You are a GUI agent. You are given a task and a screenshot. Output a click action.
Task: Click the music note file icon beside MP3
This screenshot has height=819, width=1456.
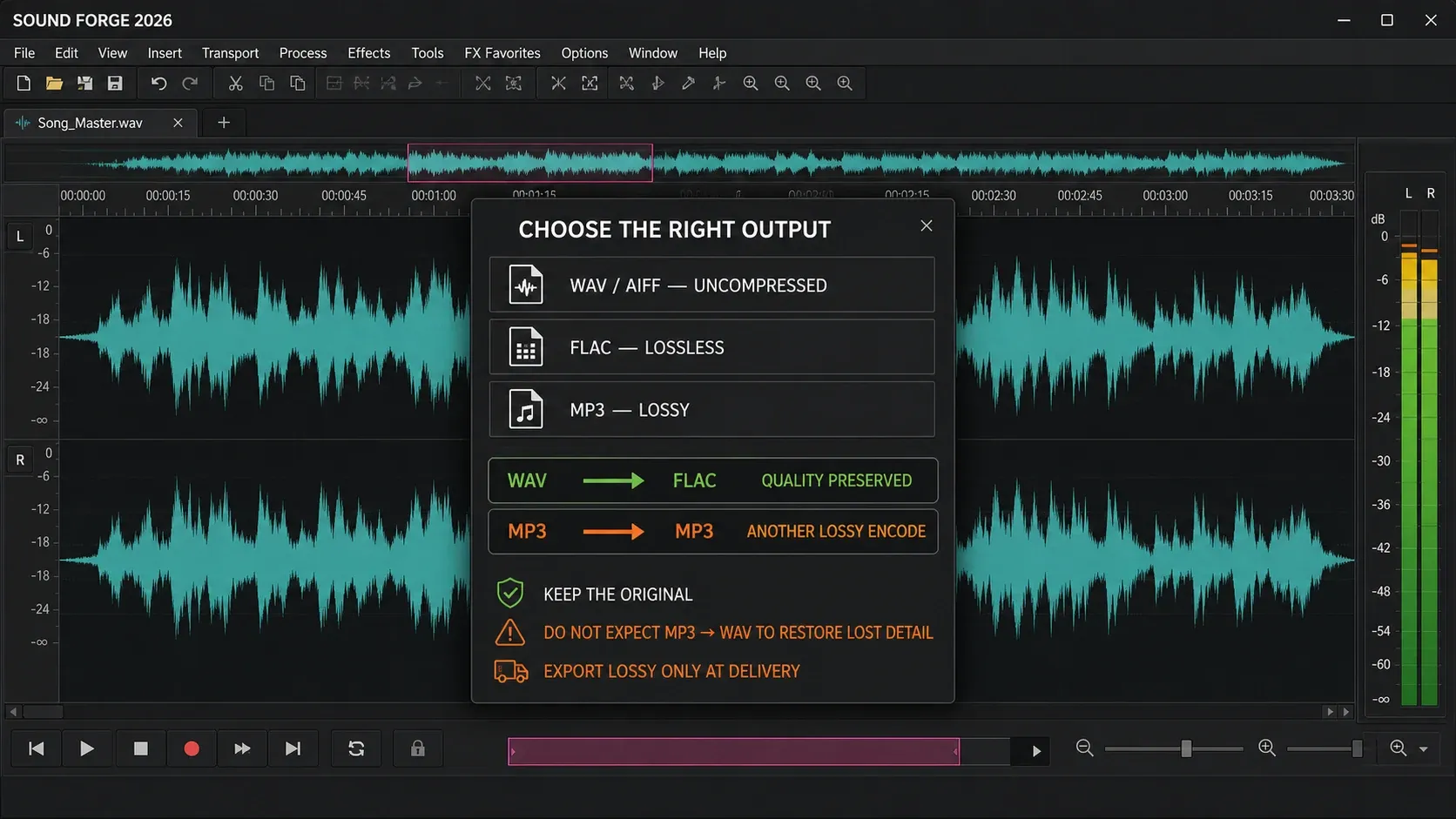click(x=526, y=409)
